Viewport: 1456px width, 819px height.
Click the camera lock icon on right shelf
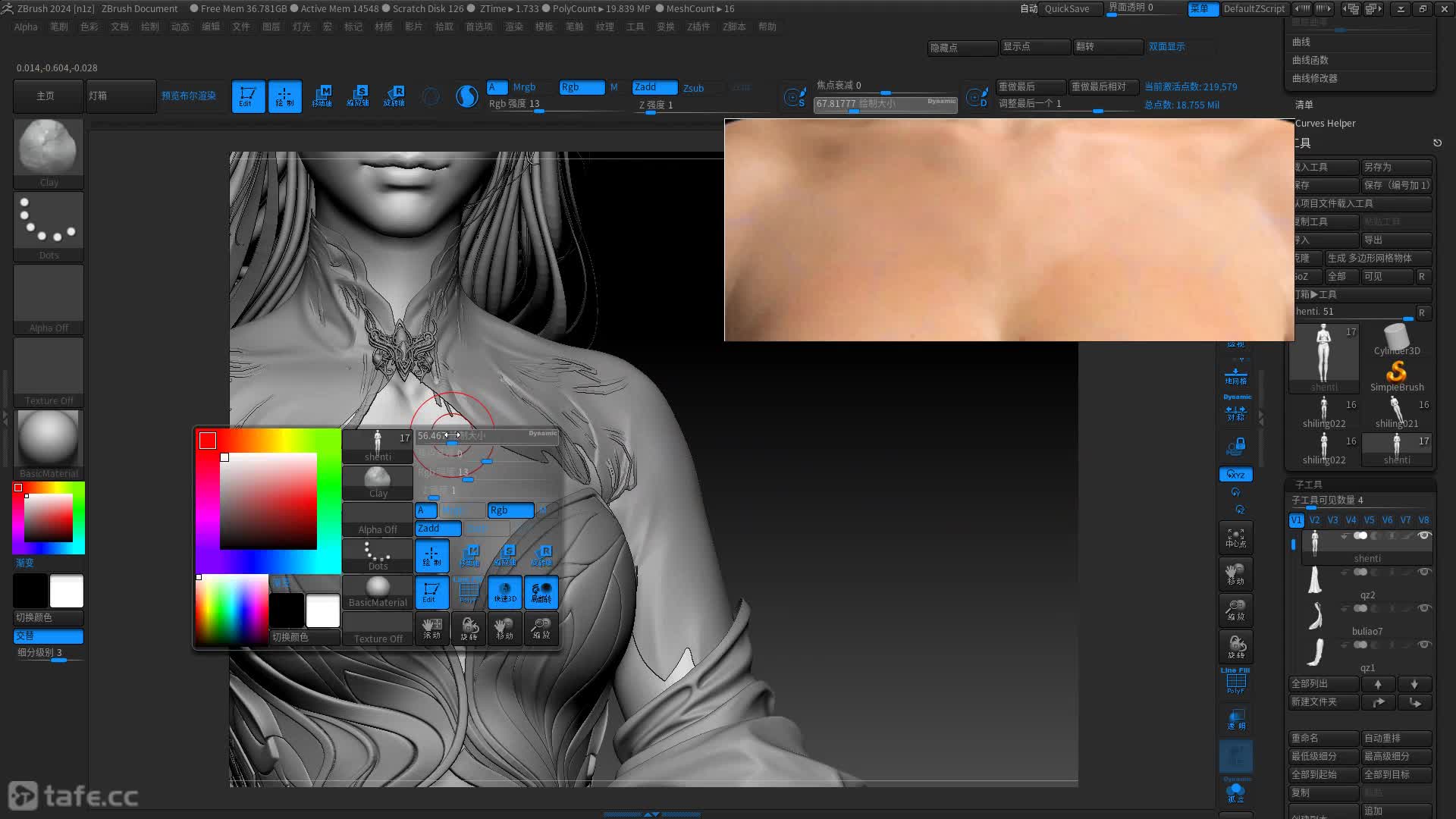click(1236, 446)
